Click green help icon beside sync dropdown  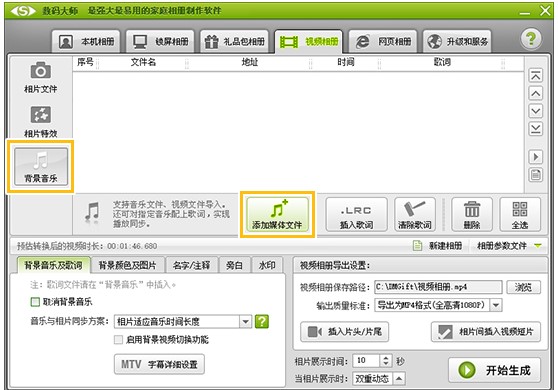click(262, 322)
